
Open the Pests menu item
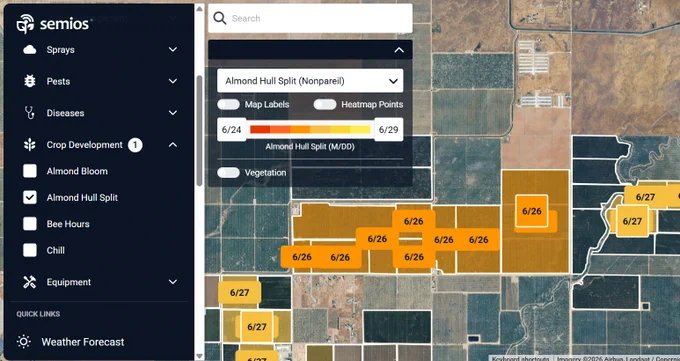58,81
